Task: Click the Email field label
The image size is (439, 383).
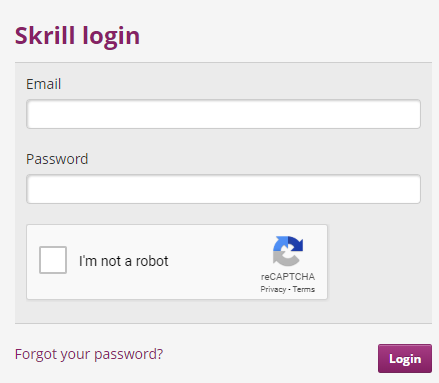Action: coord(44,84)
